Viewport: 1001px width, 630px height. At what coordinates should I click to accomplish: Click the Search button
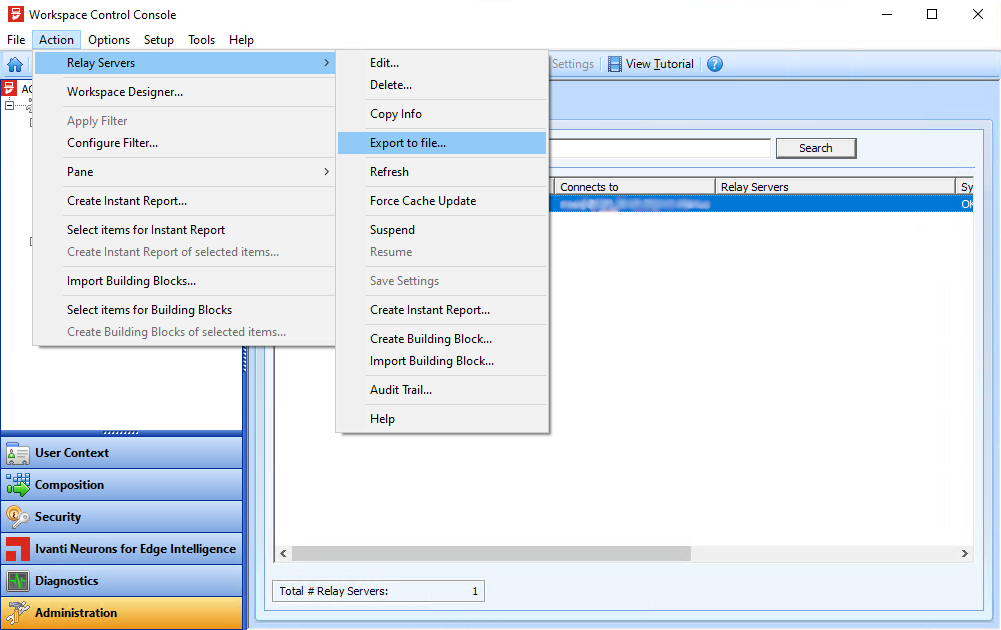[816, 147]
